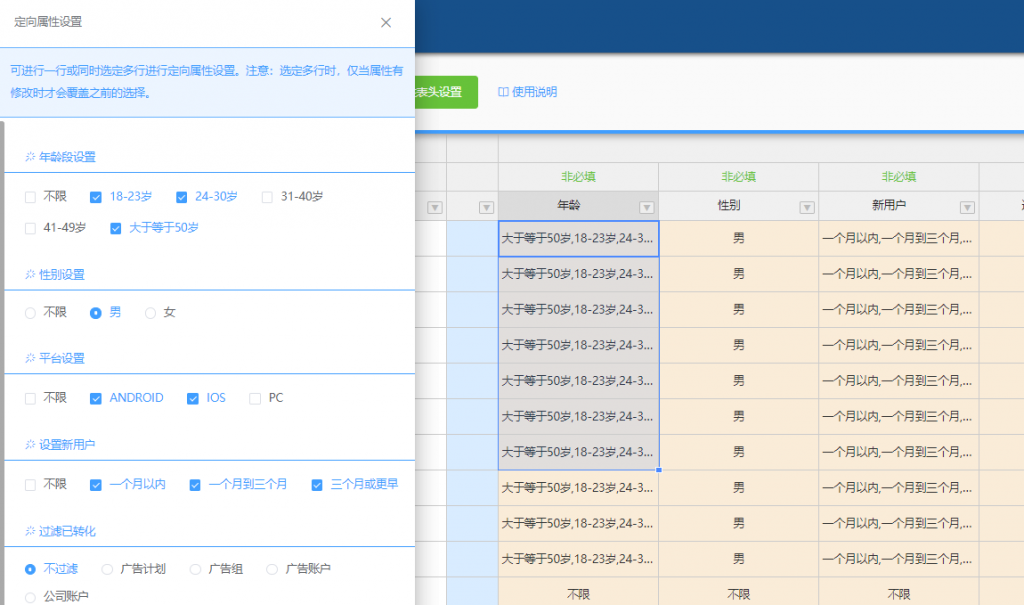
Task: Uncheck the ANDROID platform checkbox
Action: click(x=96, y=399)
